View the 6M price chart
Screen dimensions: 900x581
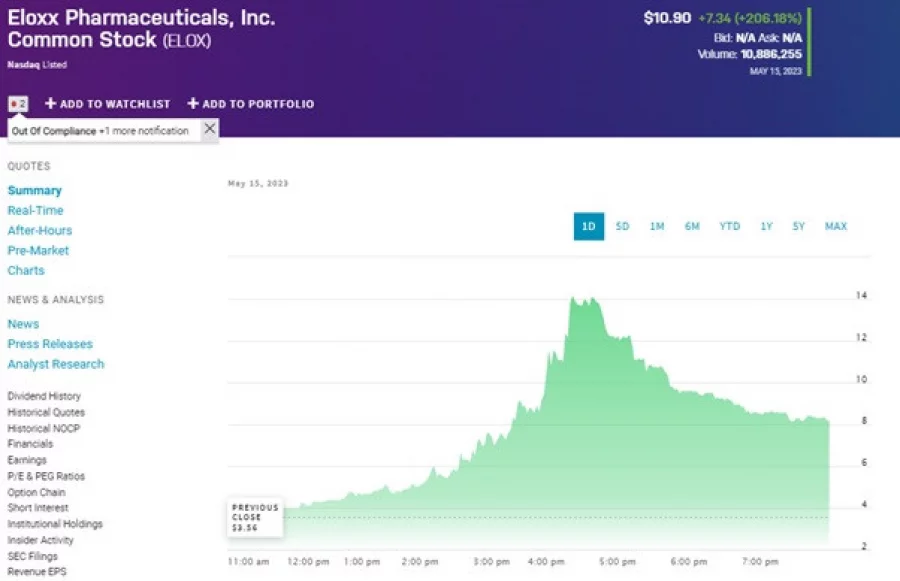[692, 226]
